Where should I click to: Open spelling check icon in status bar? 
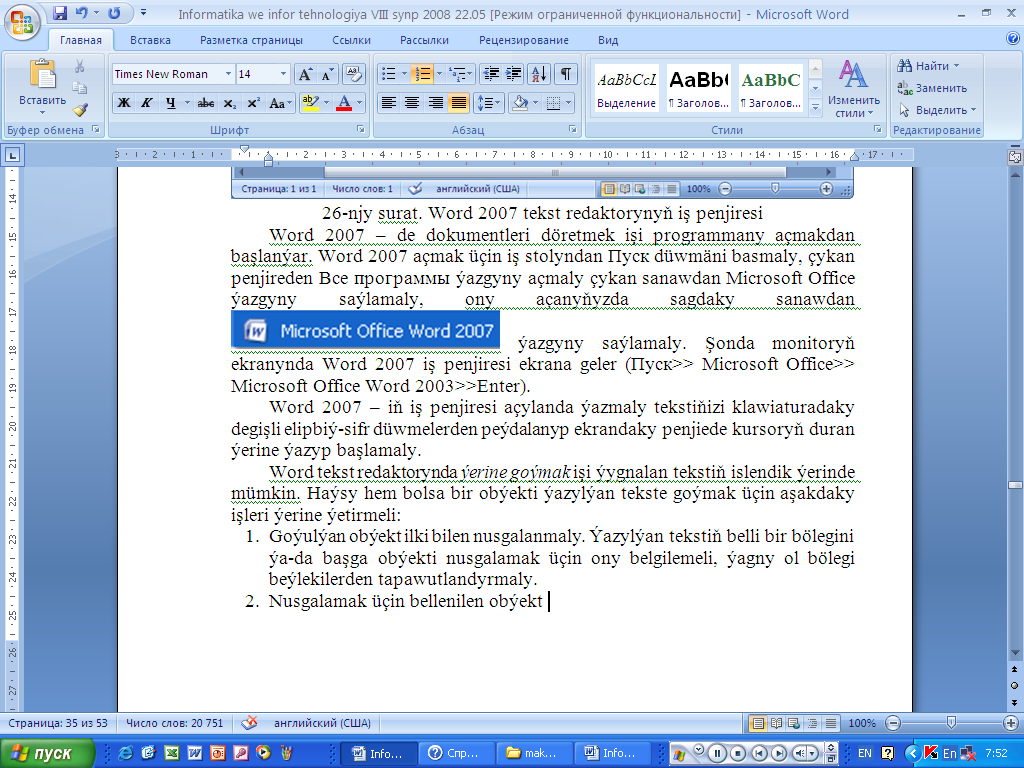coord(249,723)
